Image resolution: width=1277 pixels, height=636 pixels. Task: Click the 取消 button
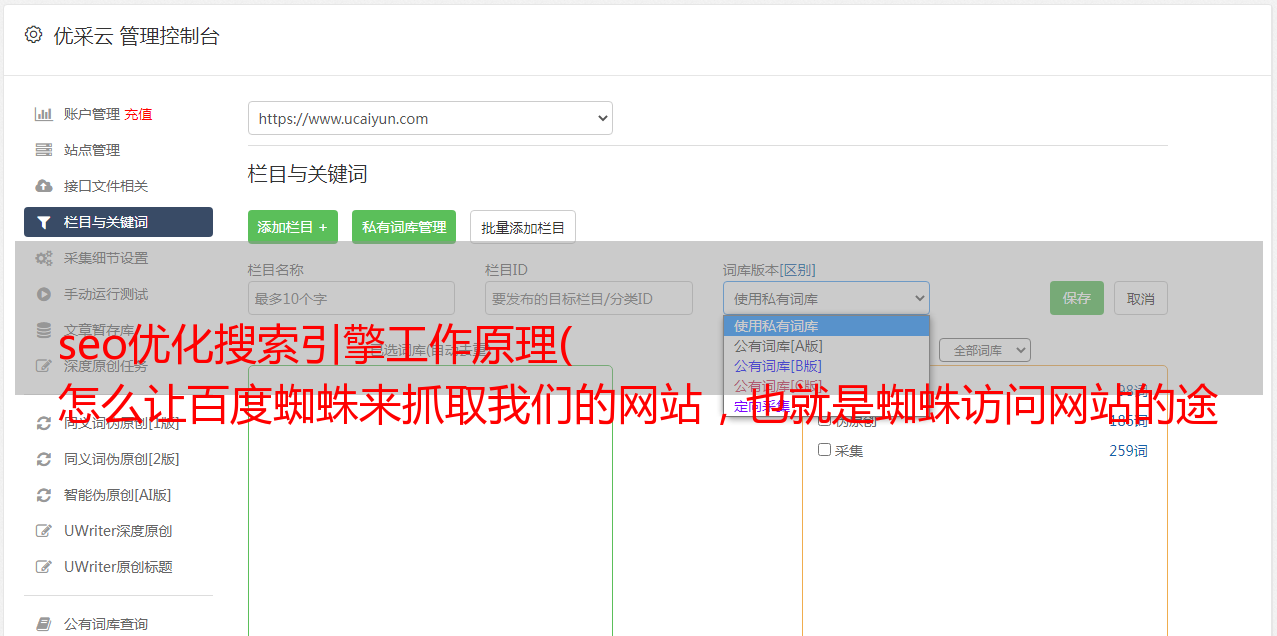point(1141,298)
